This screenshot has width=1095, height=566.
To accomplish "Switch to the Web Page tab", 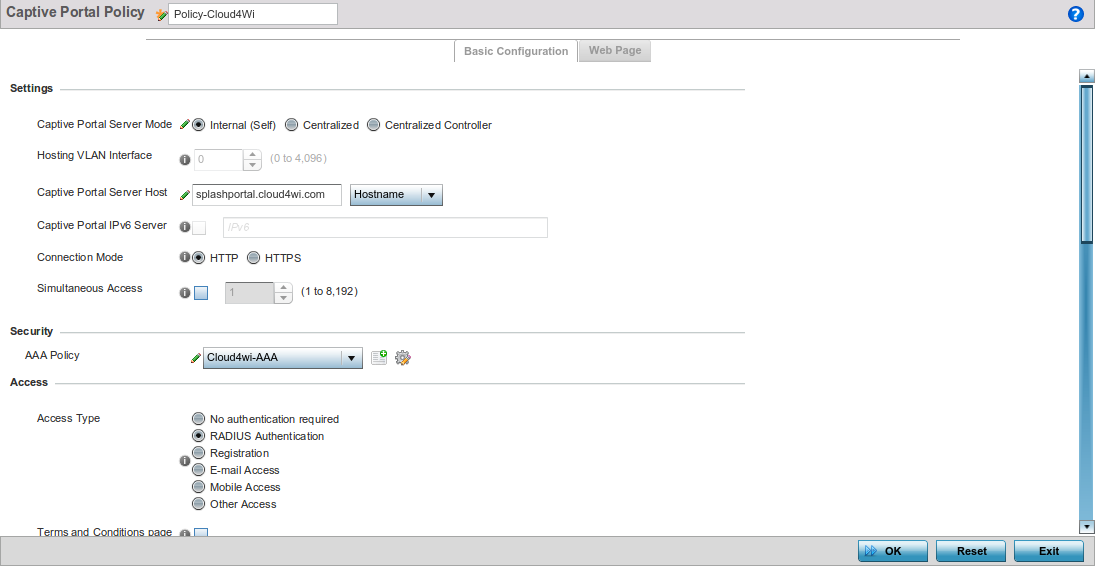I will point(615,50).
